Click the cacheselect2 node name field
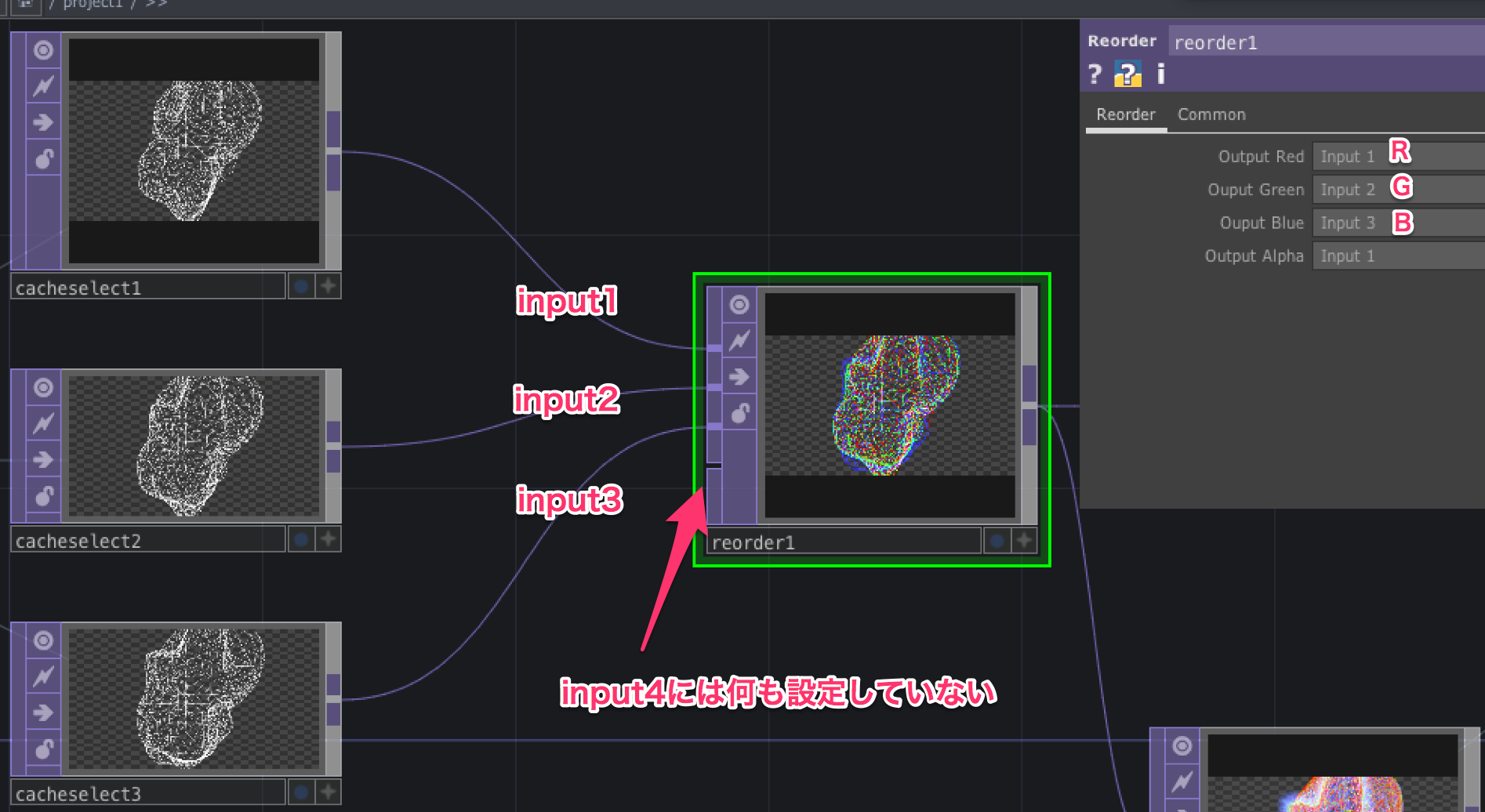 click(148, 540)
